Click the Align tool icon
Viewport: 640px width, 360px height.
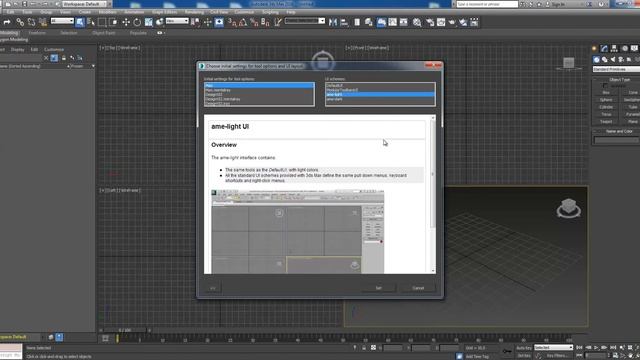click(x=344, y=22)
